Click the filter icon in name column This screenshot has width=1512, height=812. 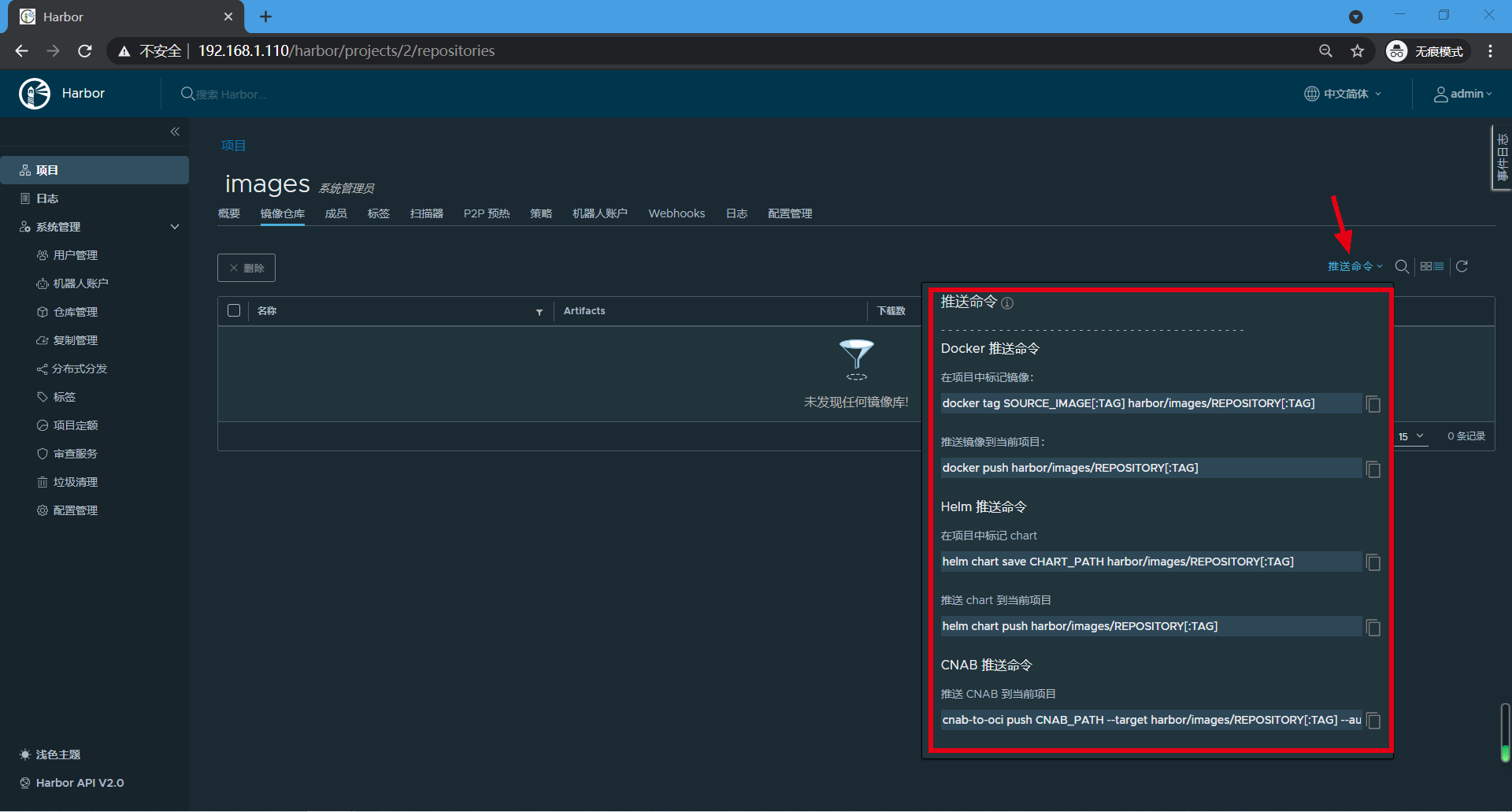539,312
